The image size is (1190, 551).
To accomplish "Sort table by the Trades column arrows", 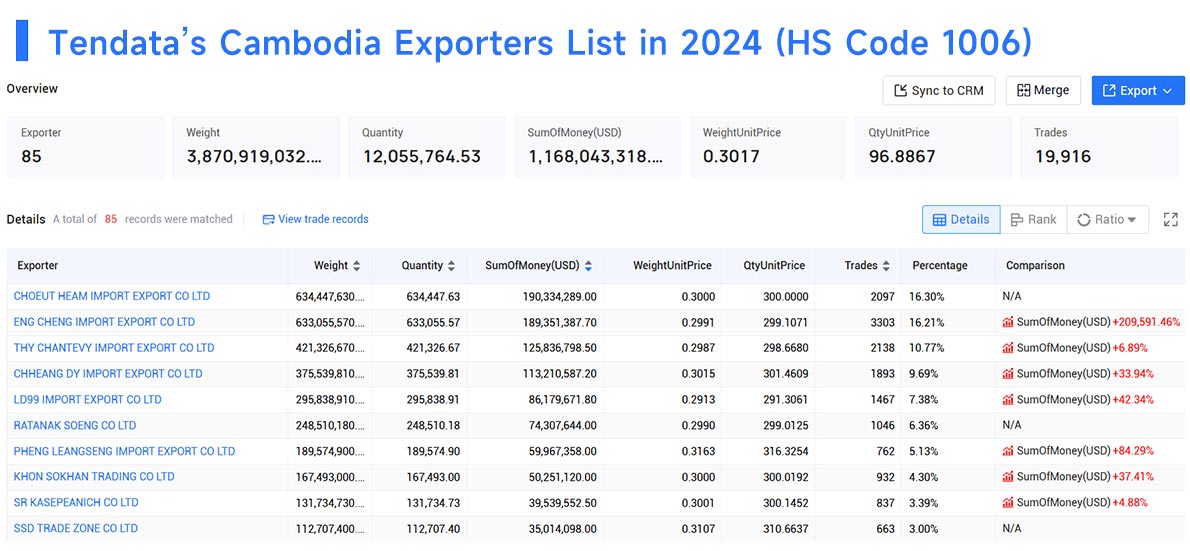I will pyautogui.click(x=887, y=266).
